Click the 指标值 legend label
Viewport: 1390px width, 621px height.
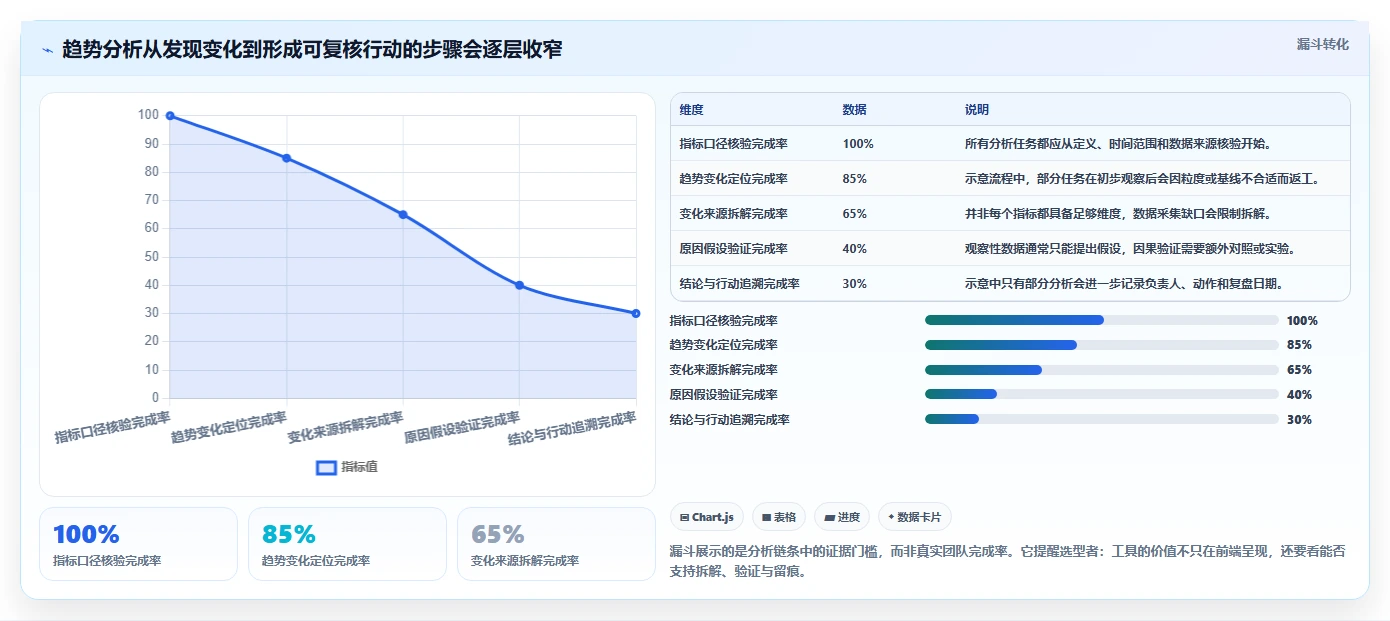(359, 467)
